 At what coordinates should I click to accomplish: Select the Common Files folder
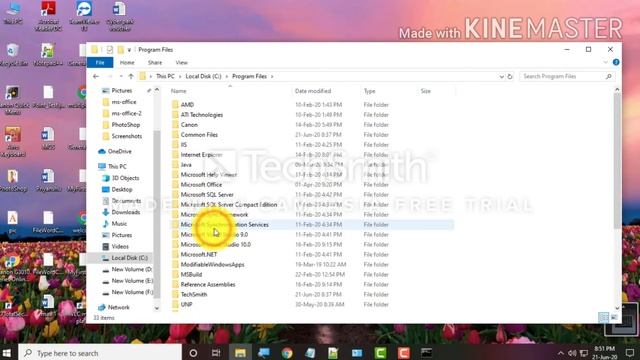[x=199, y=135]
